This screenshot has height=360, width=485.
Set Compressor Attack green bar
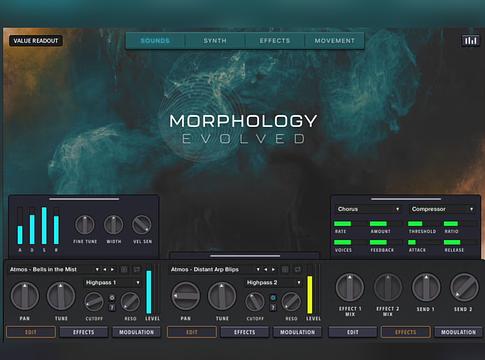[x=424, y=242]
